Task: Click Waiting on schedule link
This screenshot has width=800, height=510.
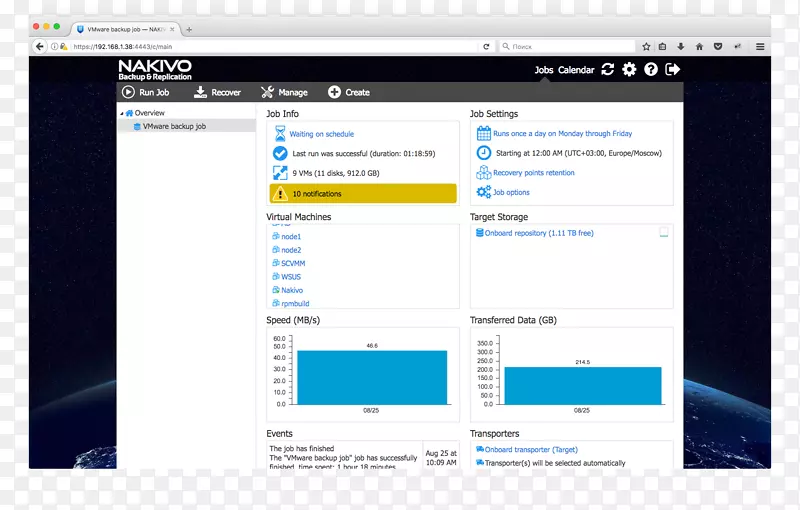Action: click(321, 134)
